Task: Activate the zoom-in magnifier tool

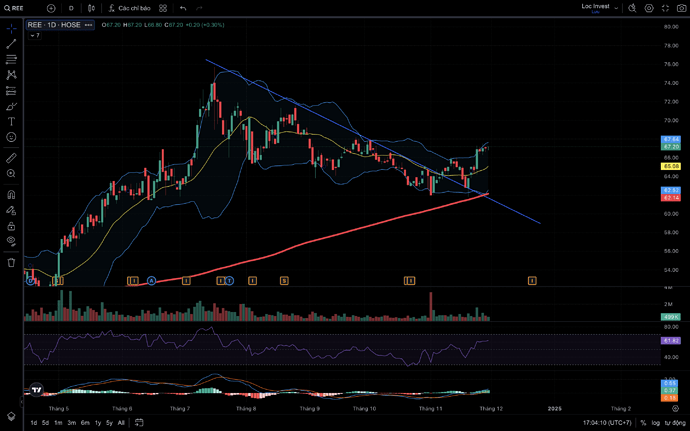Action: [11, 174]
